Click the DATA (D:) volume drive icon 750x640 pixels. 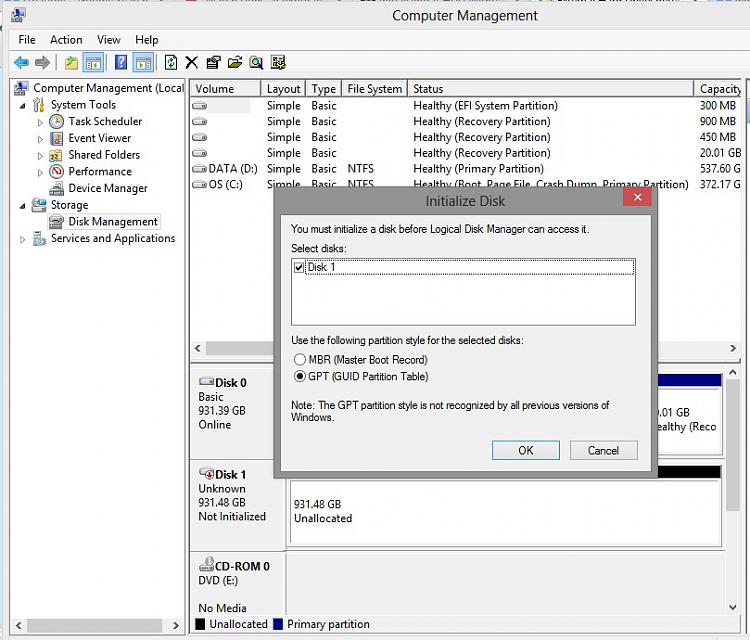(x=199, y=169)
